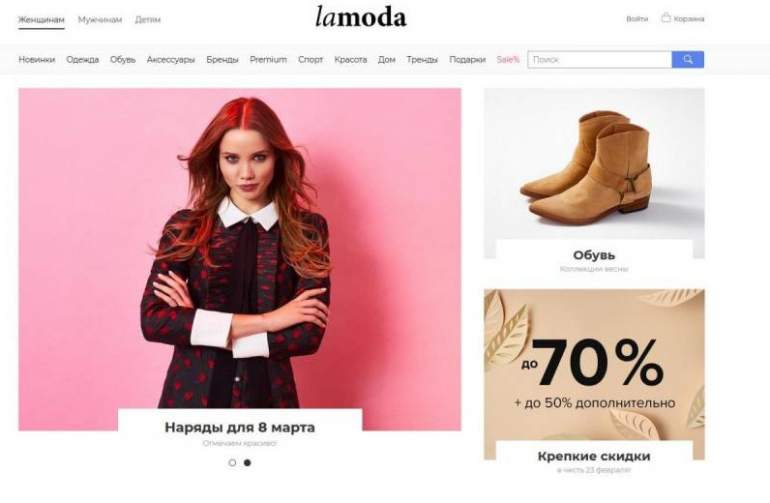Expand the Обувь category menu

(123, 59)
